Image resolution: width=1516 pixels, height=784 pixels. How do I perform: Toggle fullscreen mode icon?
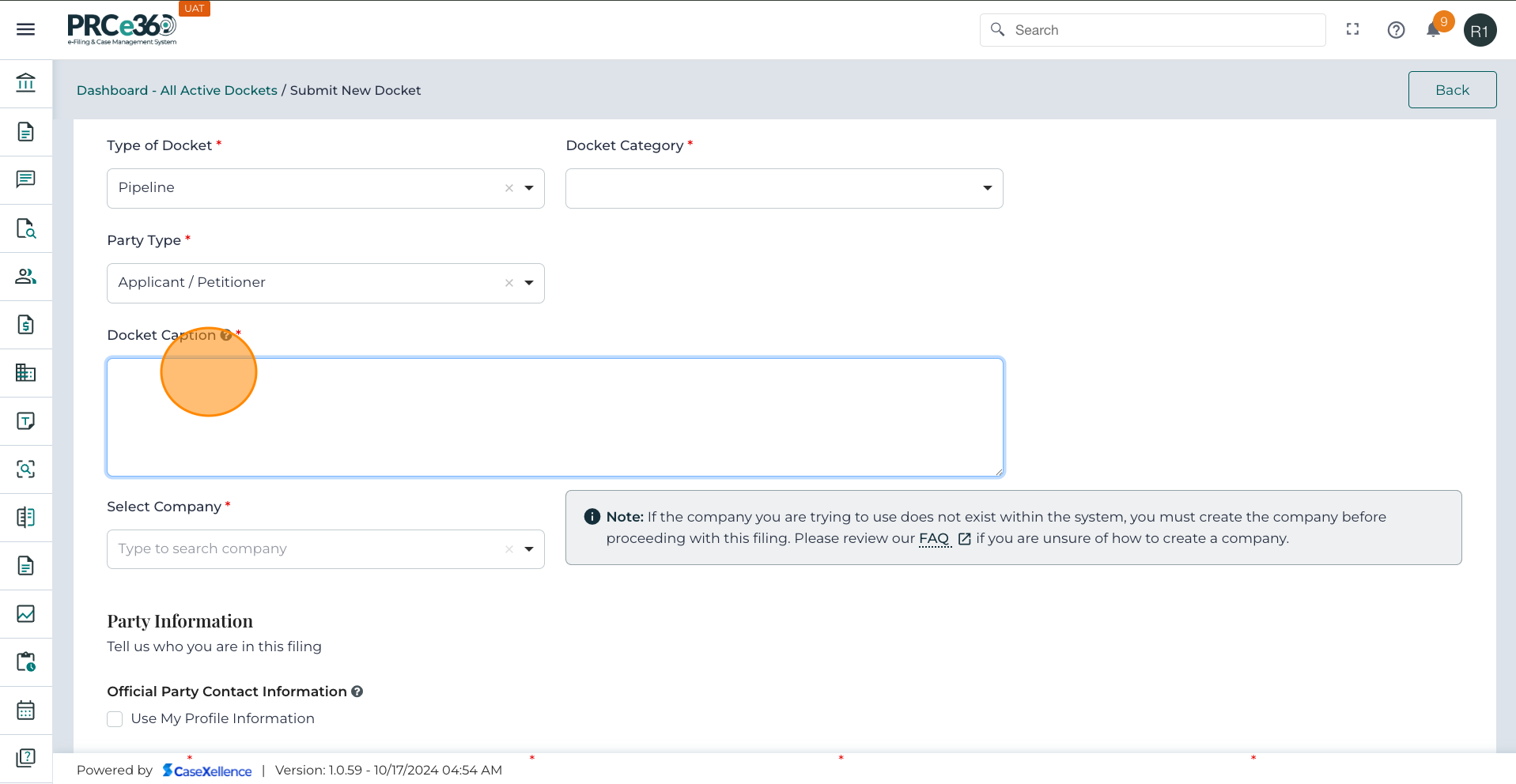point(1352,29)
